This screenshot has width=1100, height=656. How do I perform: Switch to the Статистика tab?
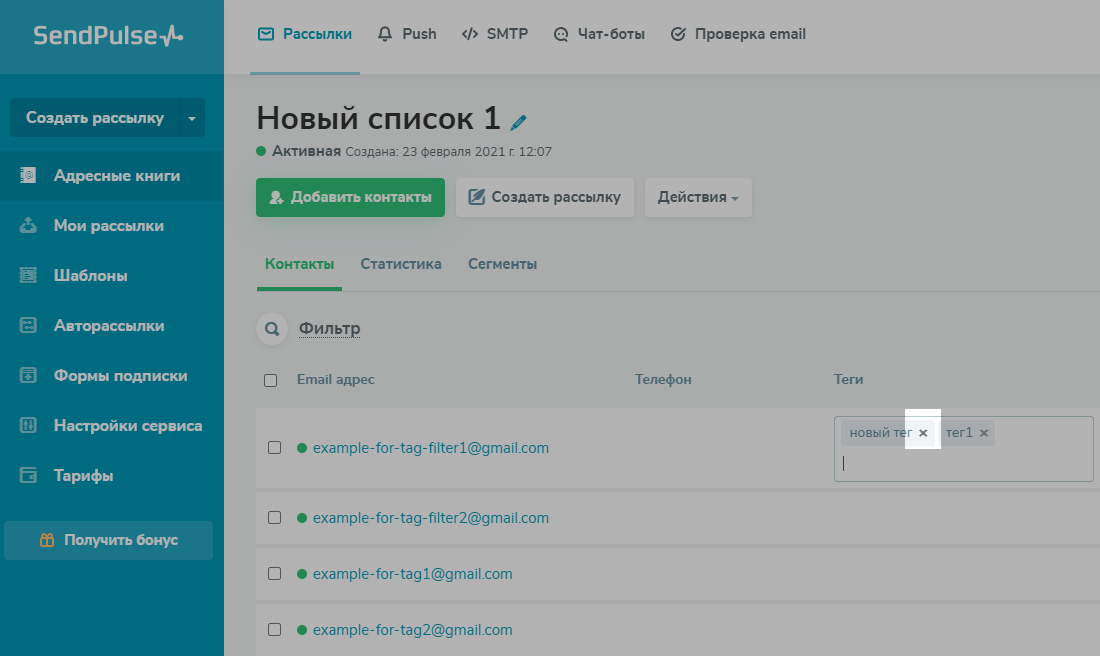coord(401,265)
